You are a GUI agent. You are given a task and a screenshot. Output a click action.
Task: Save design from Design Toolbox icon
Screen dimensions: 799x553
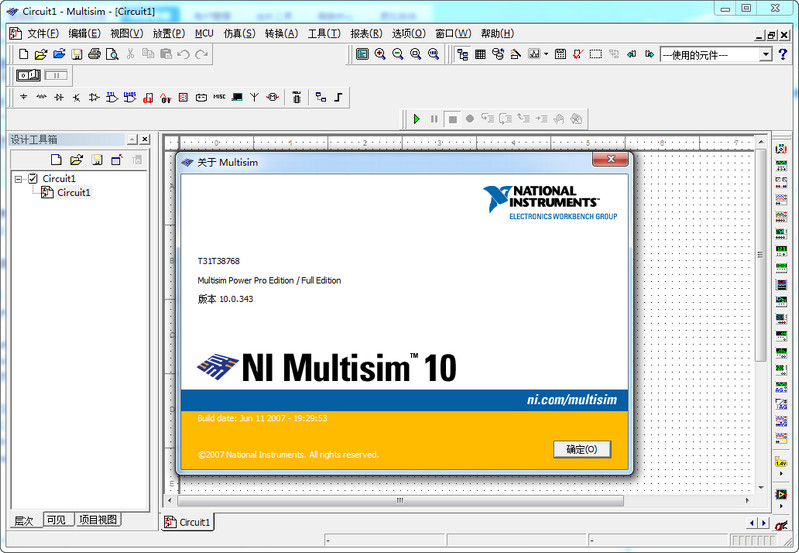tap(97, 160)
